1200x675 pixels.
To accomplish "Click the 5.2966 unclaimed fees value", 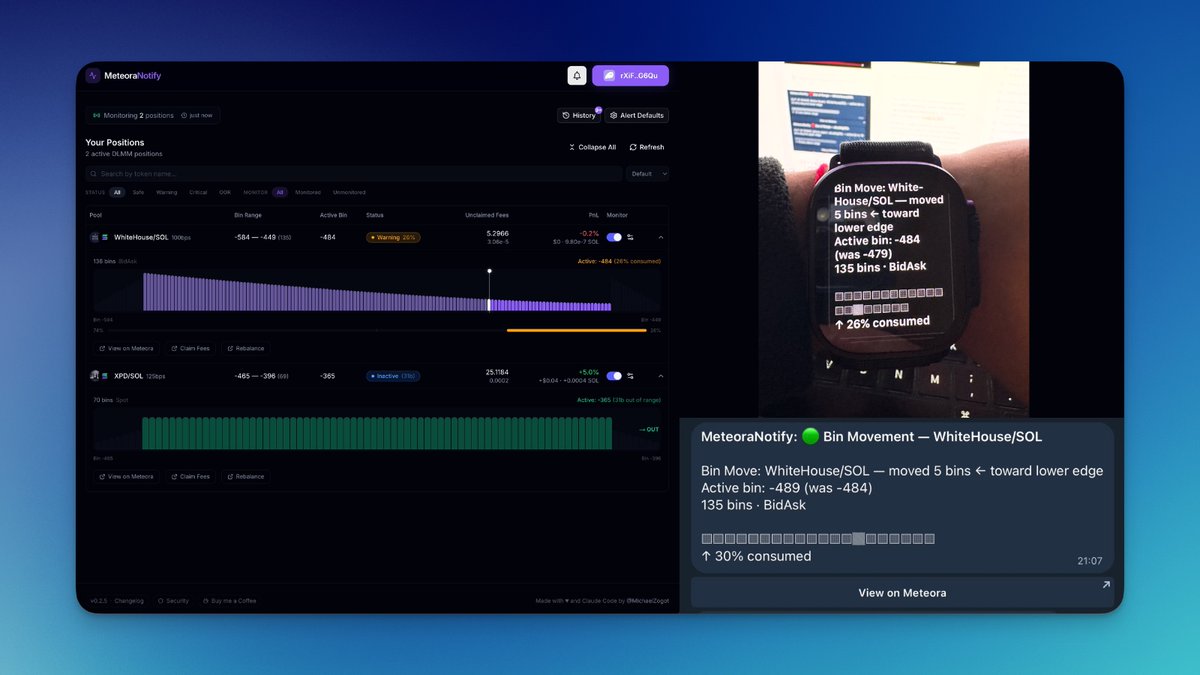I will tap(498, 233).
